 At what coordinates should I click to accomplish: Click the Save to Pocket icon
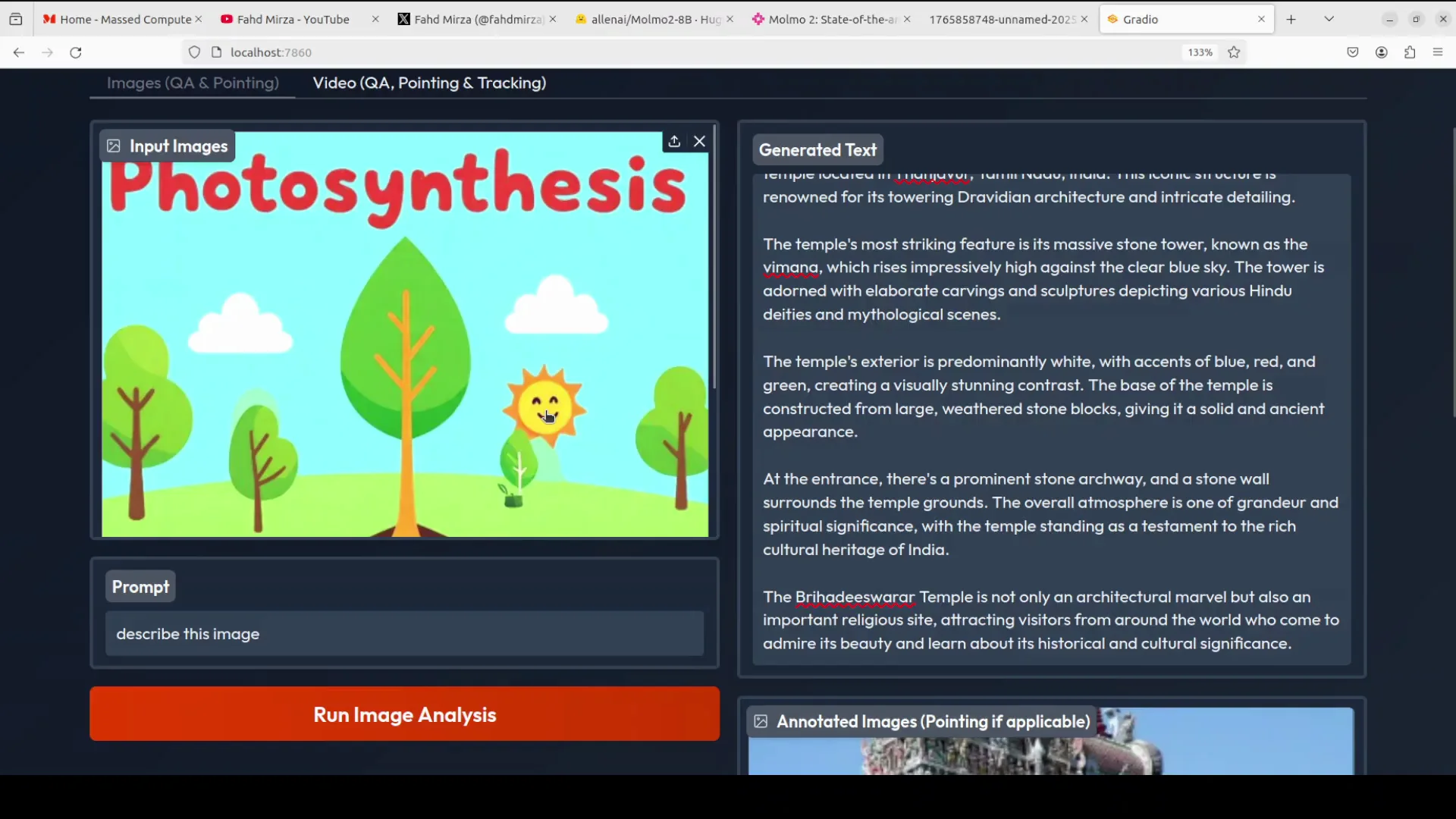tap(1353, 52)
